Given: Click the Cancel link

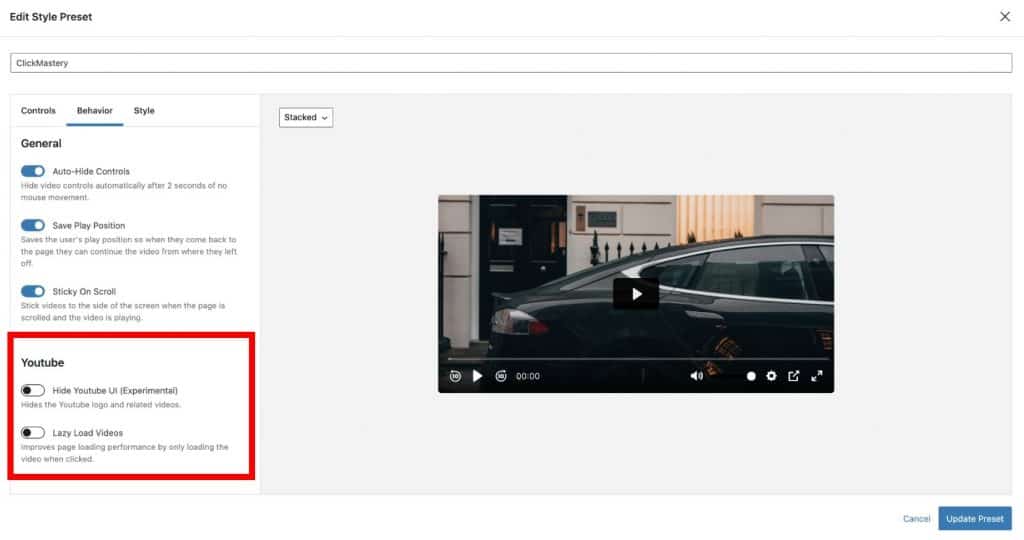Looking at the screenshot, I should coord(916,519).
